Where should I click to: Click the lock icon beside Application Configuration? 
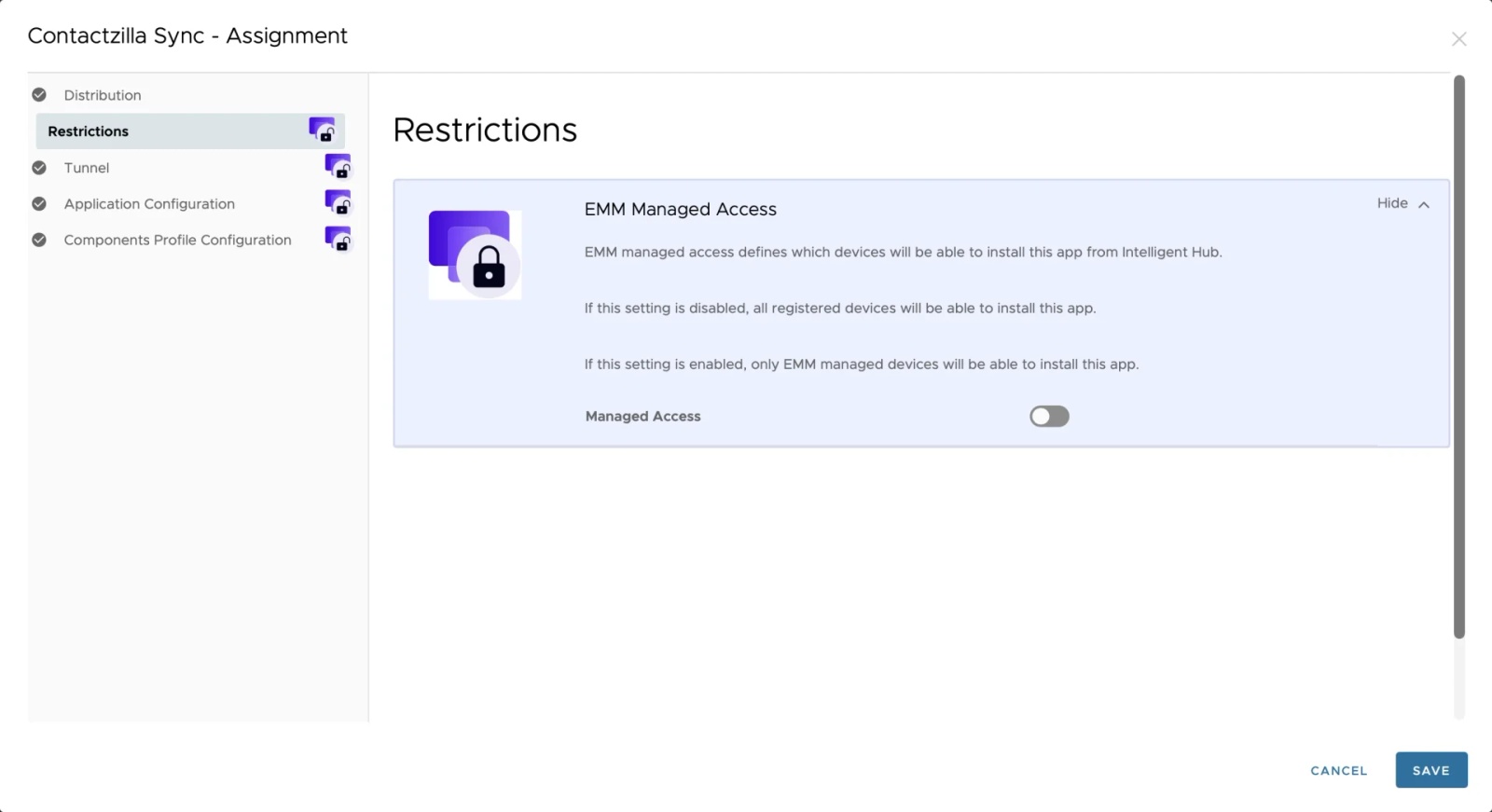pyautogui.click(x=337, y=203)
